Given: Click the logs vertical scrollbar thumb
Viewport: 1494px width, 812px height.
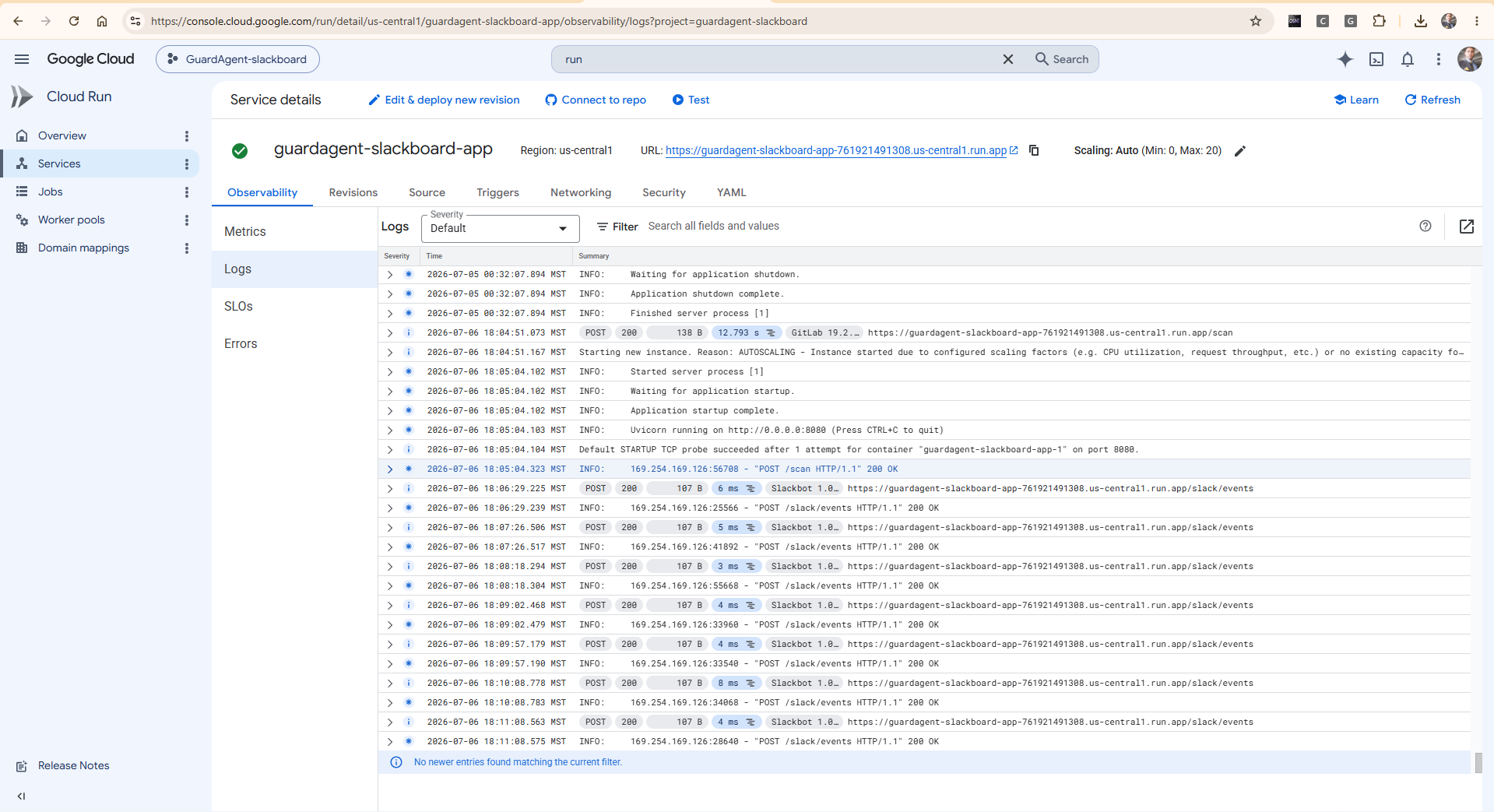Looking at the screenshot, I should click(x=1478, y=762).
